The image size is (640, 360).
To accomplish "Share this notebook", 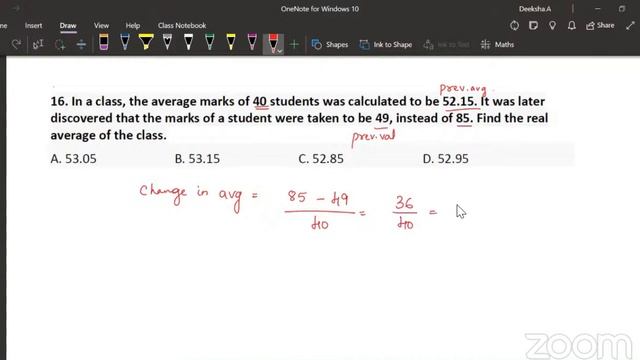I will [600, 25].
